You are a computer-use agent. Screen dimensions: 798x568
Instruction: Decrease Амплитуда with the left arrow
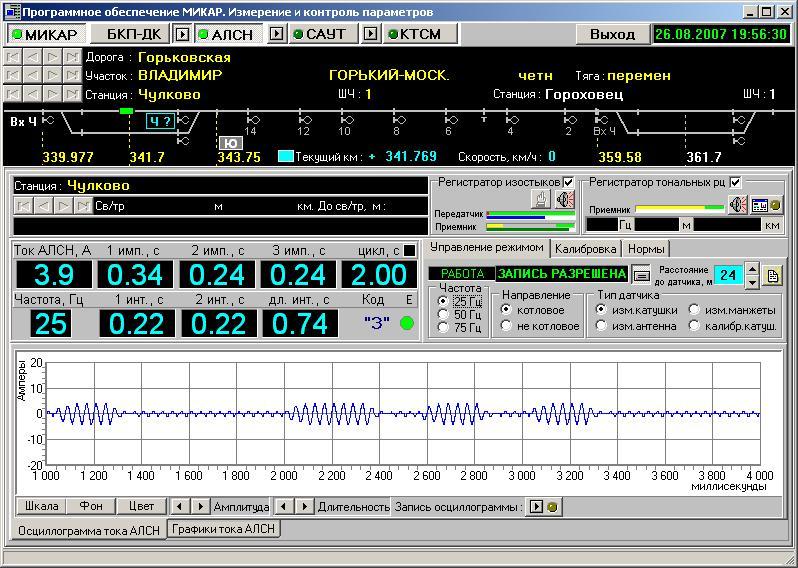point(180,507)
